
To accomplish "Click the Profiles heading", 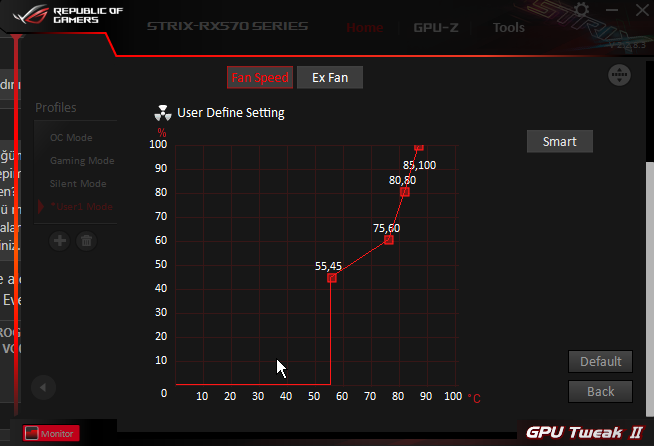I will (55, 108).
